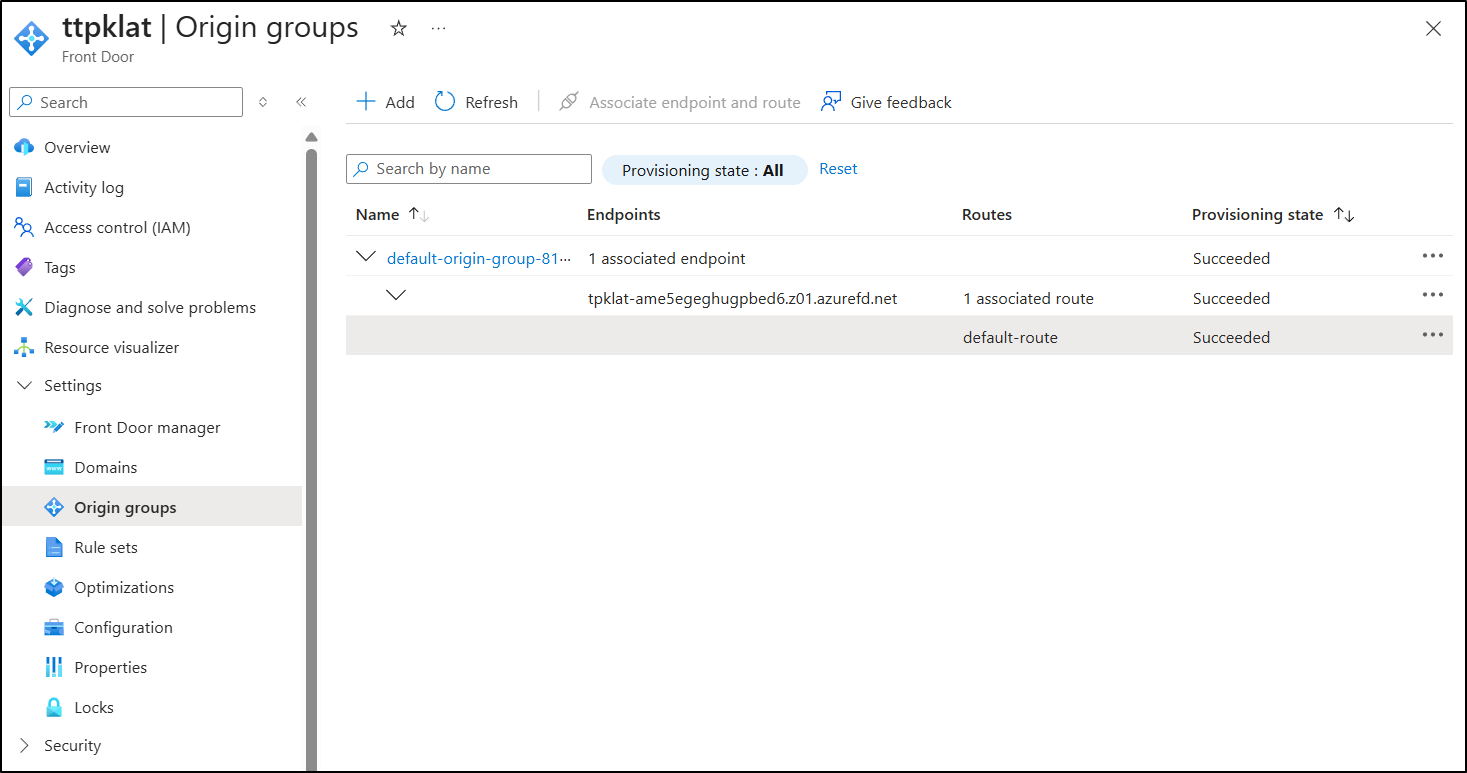Image resolution: width=1467 pixels, height=773 pixels.
Task: Collapse the default-origin-group row chevron
Action: (x=366, y=257)
